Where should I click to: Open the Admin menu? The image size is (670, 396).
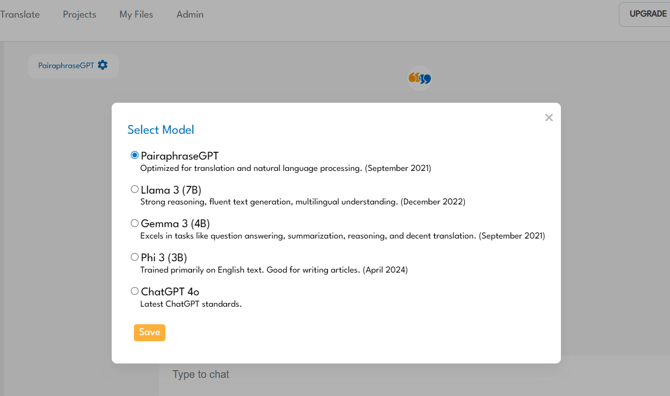tap(190, 15)
